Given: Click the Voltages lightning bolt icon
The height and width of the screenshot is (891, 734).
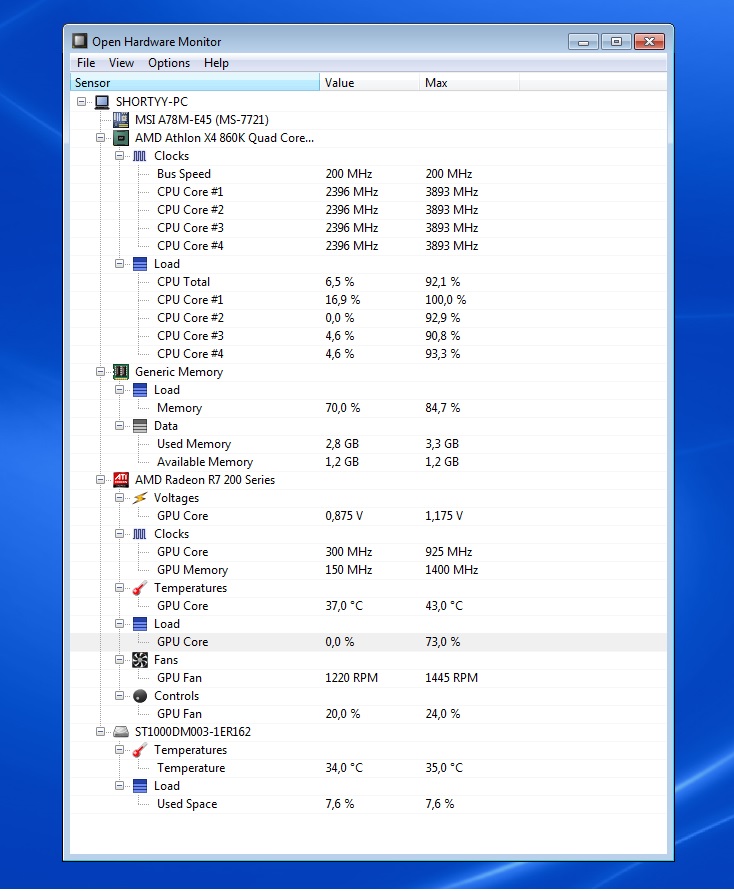Looking at the screenshot, I should point(140,498).
